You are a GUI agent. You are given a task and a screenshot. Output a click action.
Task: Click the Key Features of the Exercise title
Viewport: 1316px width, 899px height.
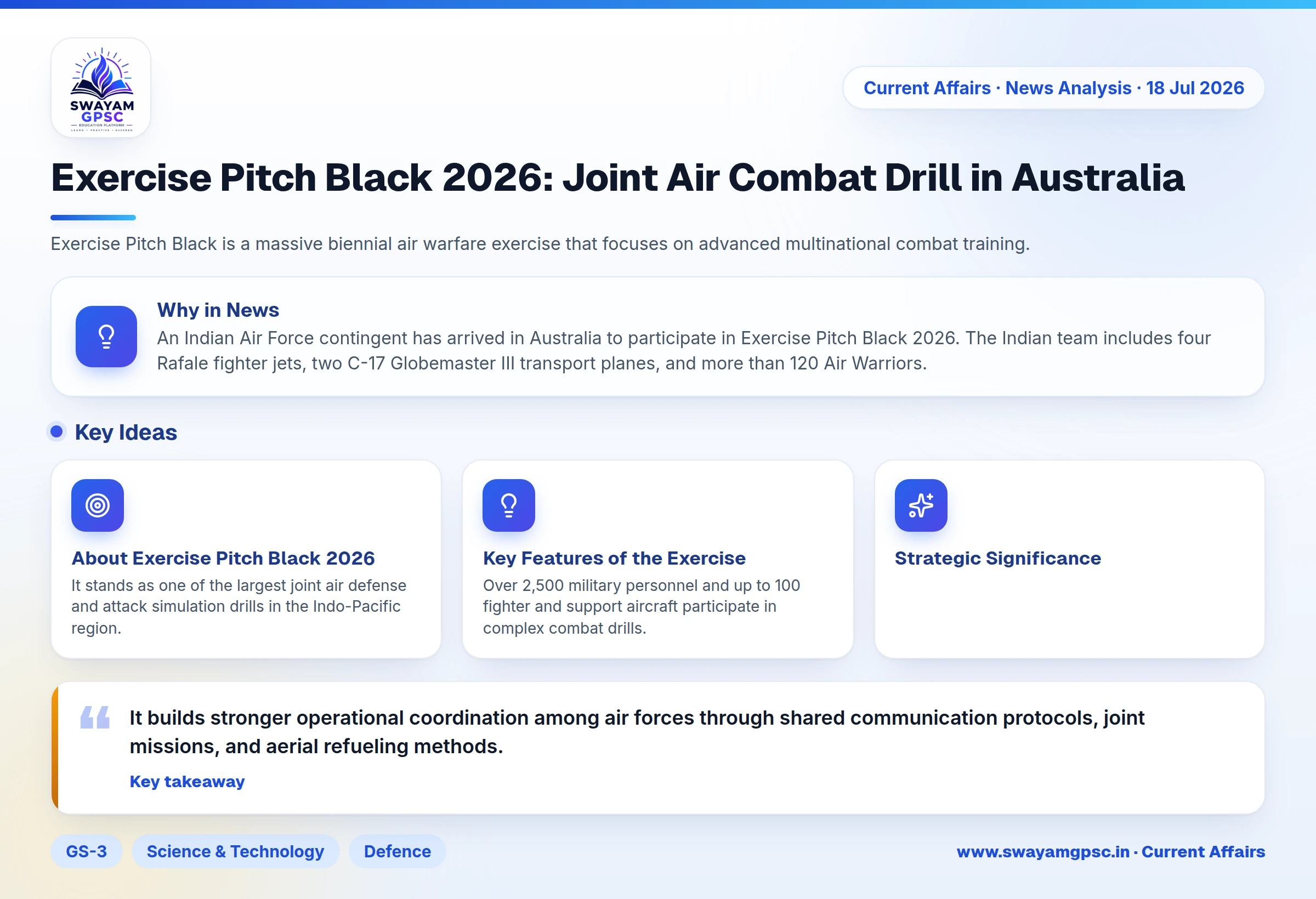pyautogui.click(x=614, y=558)
